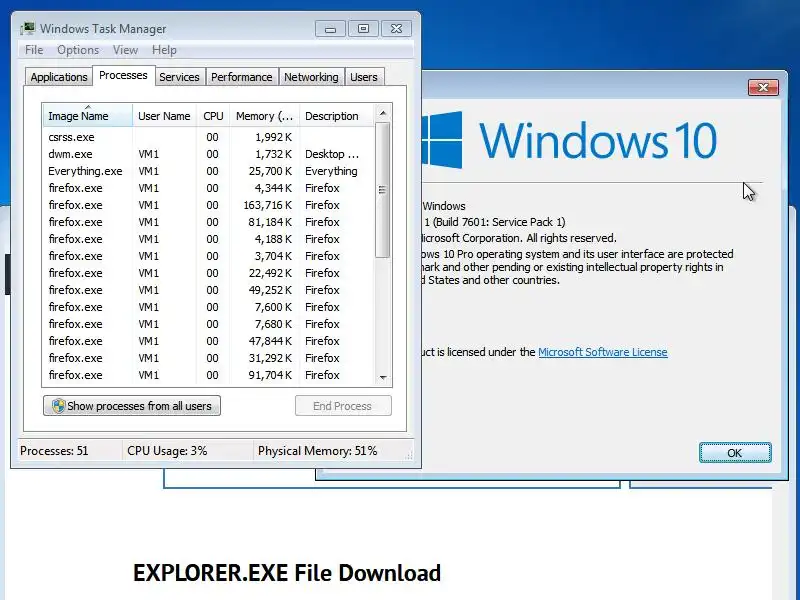Click the Physical Memory: 51% status entry
The image size is (800, 600).
(x=317, y=451)
